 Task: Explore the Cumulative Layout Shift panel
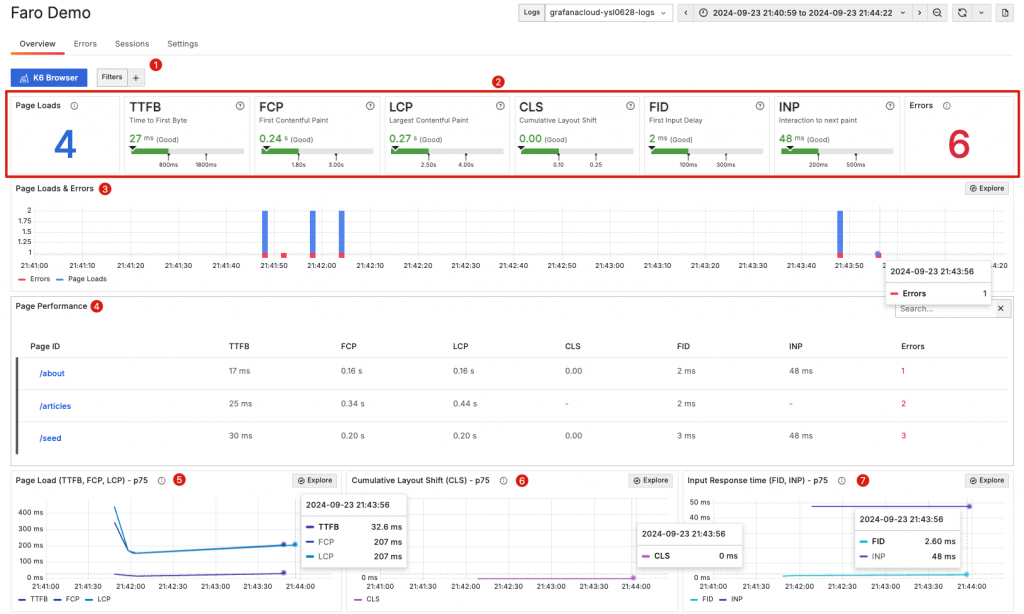tap(650, 480)
